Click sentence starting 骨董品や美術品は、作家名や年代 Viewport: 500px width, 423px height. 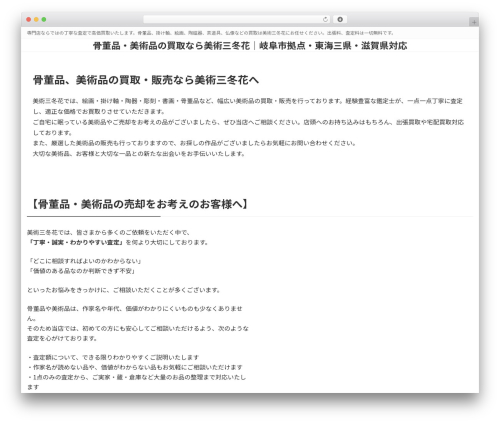135,313
